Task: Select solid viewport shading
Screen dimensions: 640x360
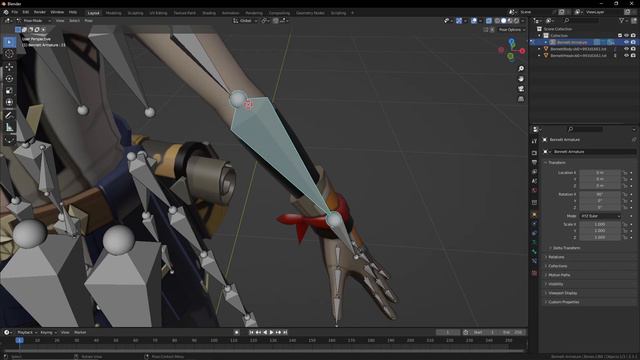Action: pos(504,20)
